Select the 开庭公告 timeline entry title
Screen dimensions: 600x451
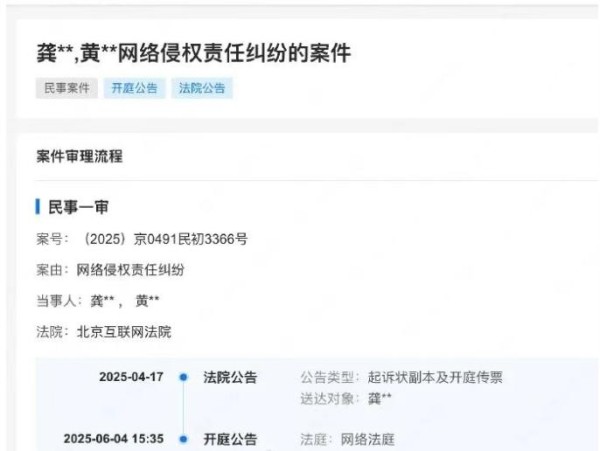(230, 439)
